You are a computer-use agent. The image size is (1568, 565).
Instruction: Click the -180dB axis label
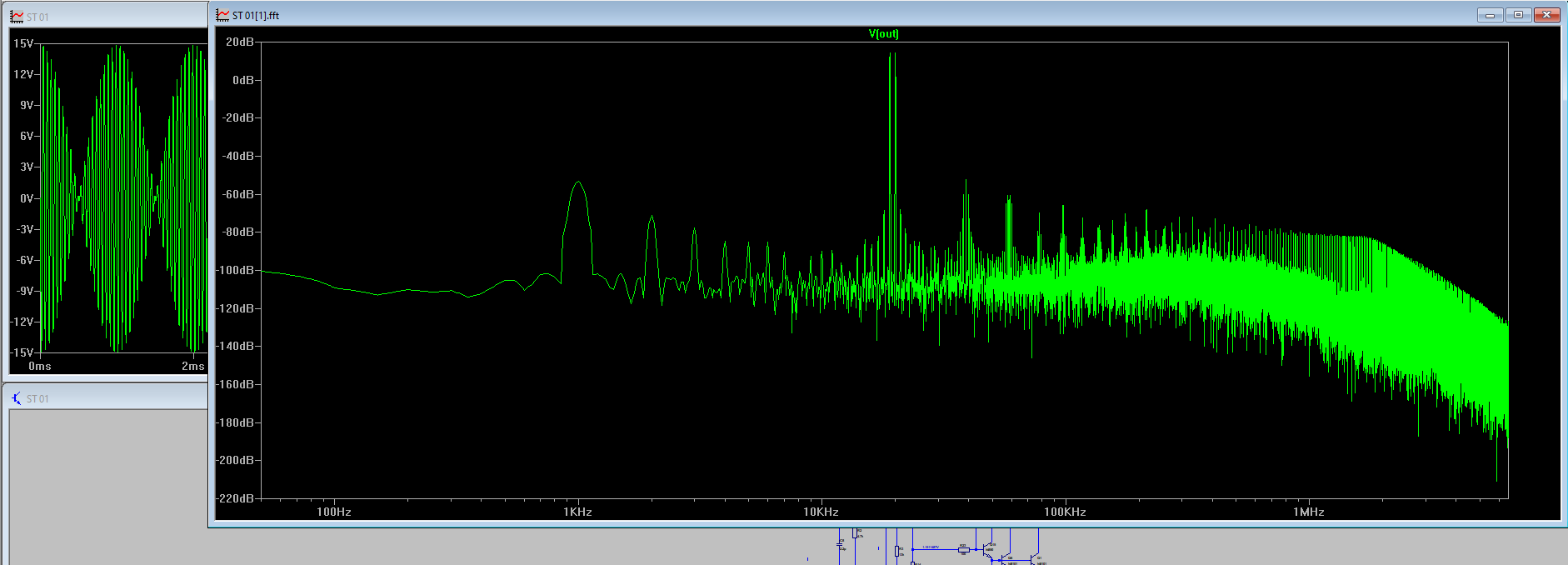point(236,422)
